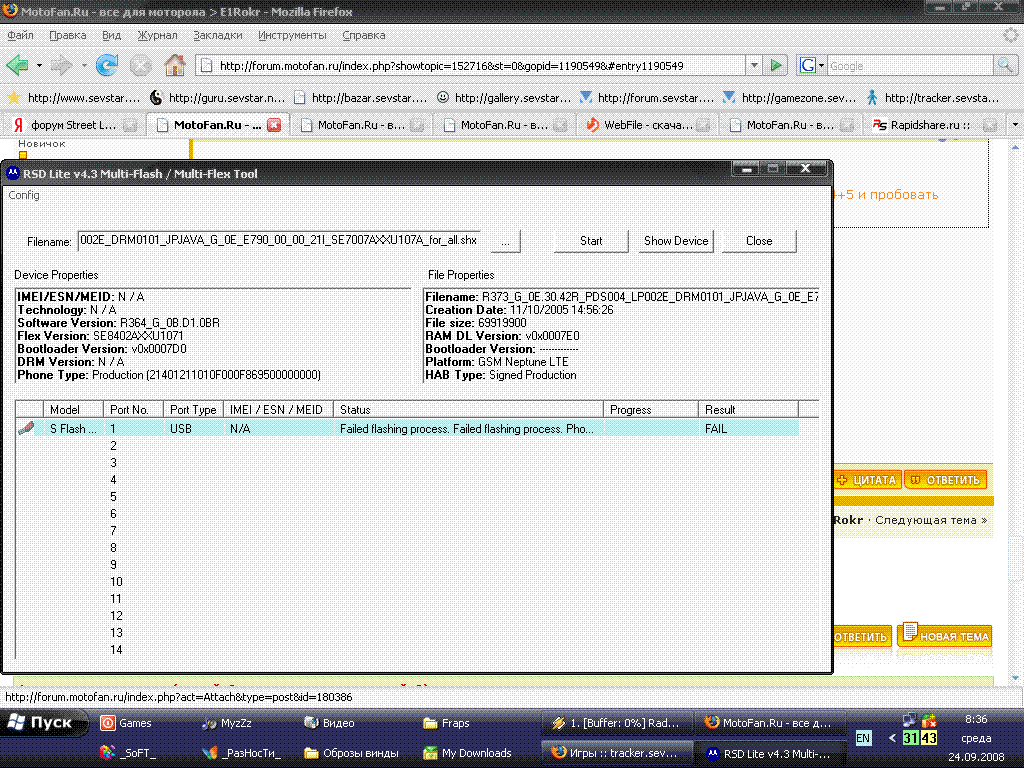
Task: Open the Вид menu
Action: coord(112,35)
